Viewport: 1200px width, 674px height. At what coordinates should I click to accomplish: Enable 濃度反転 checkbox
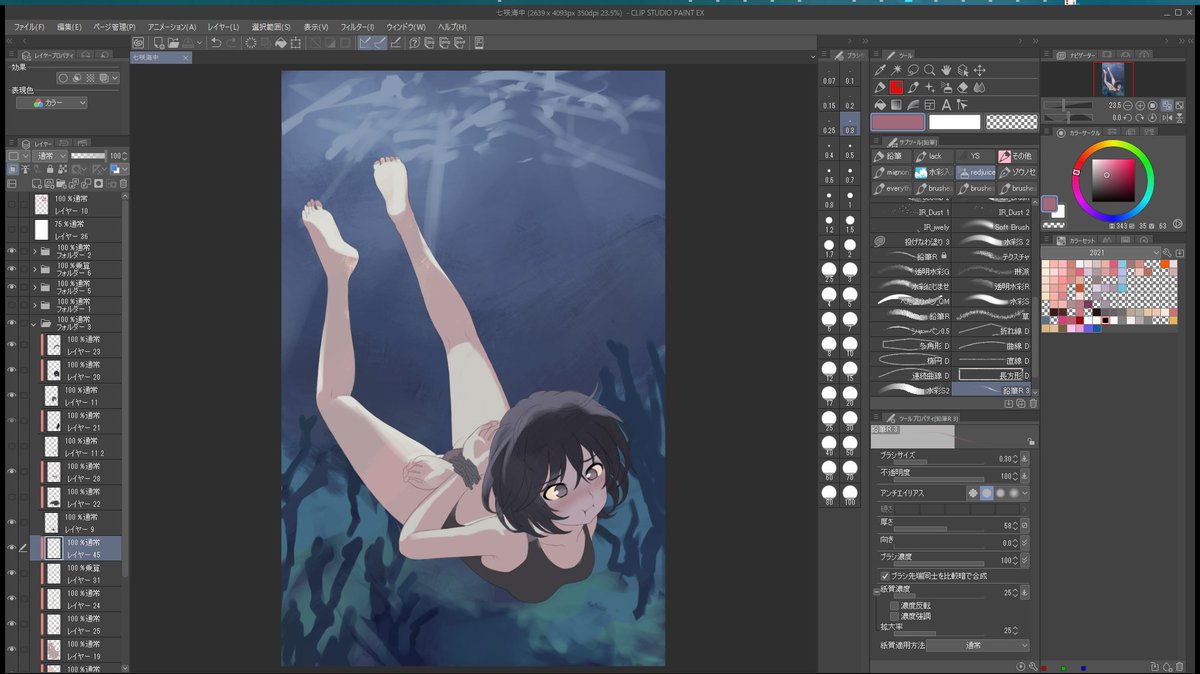[894, 605]
